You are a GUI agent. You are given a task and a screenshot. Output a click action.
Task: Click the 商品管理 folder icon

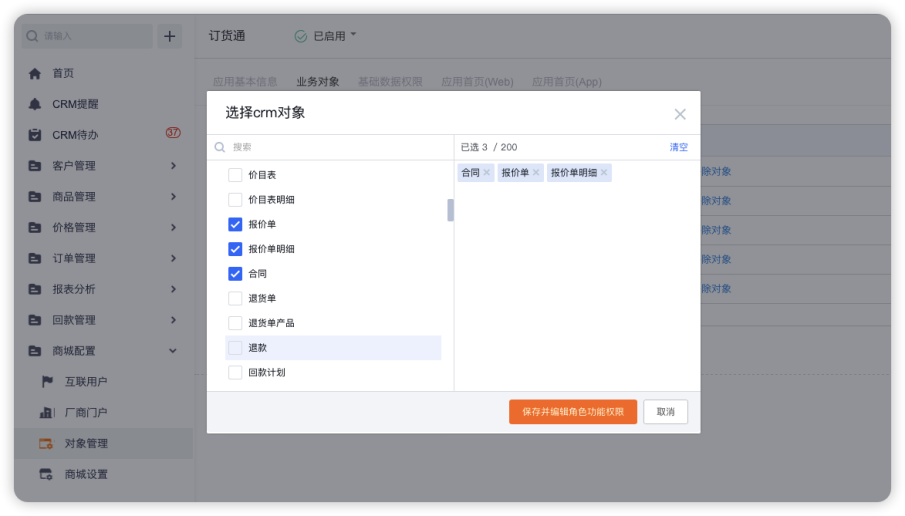click(x=35, y=196)
